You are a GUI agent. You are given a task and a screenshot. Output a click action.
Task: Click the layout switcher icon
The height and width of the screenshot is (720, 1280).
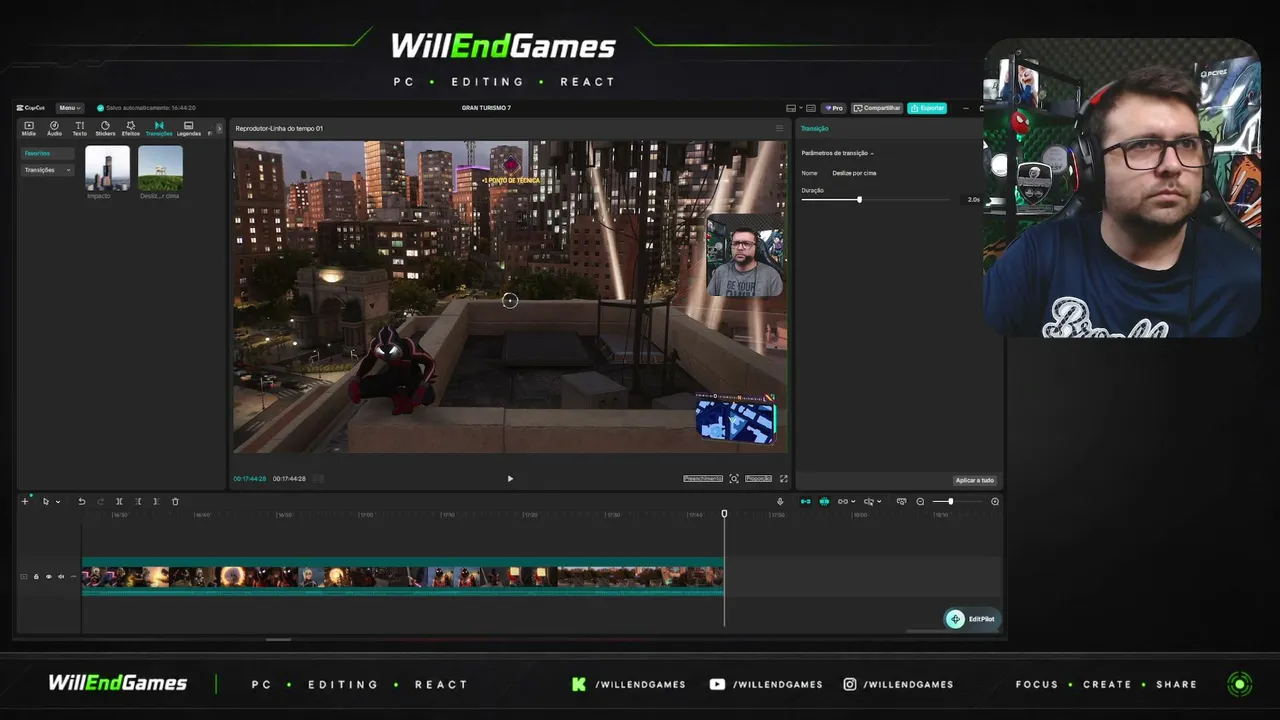792,108
